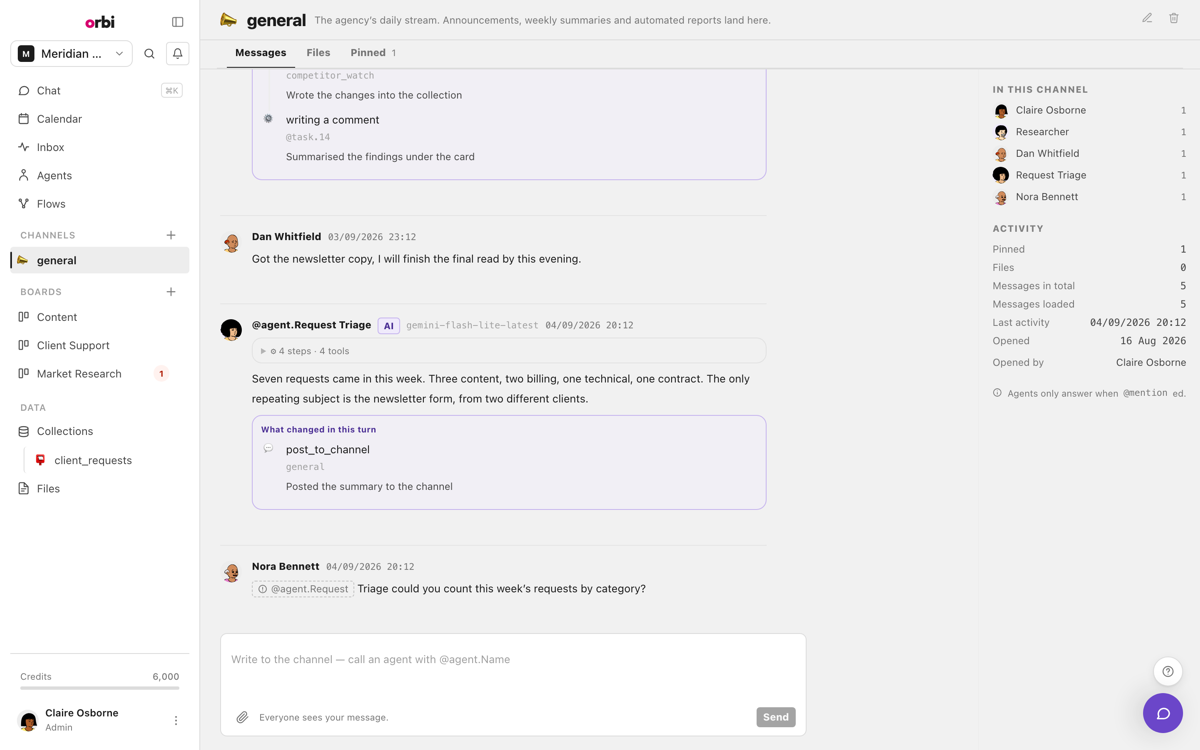Open Files in the Data section
This screenshot has width=1200, height=750.
100,489
